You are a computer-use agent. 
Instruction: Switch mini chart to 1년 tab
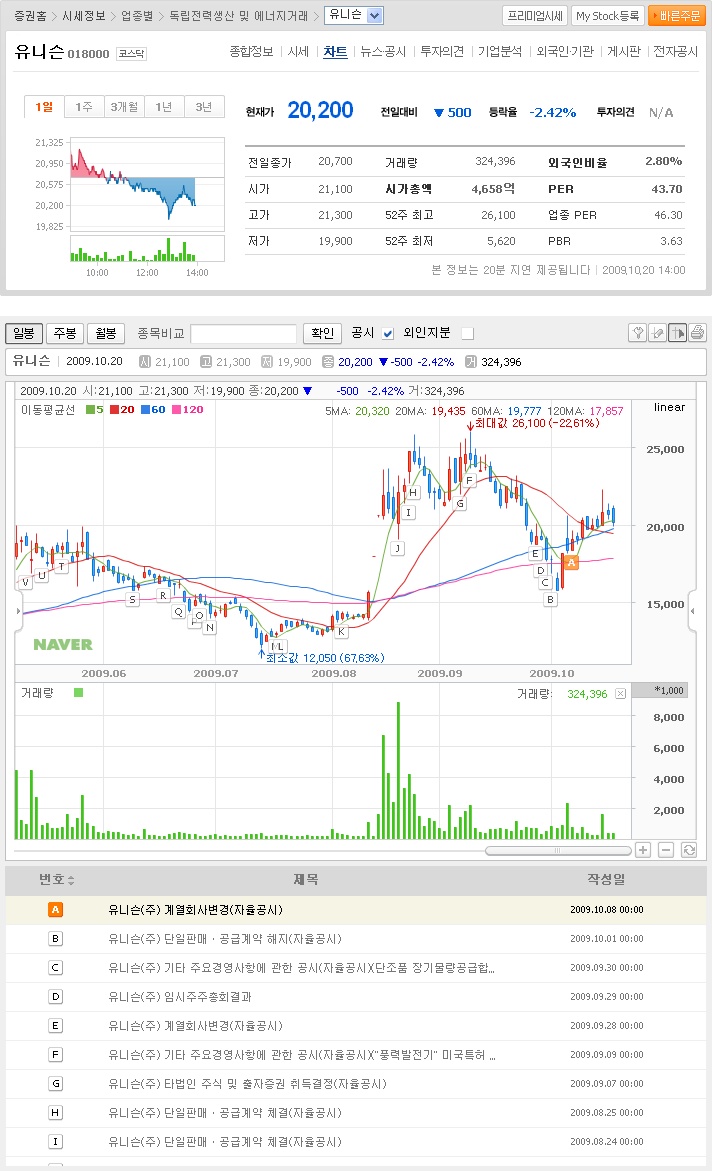[x=164, y=107]
